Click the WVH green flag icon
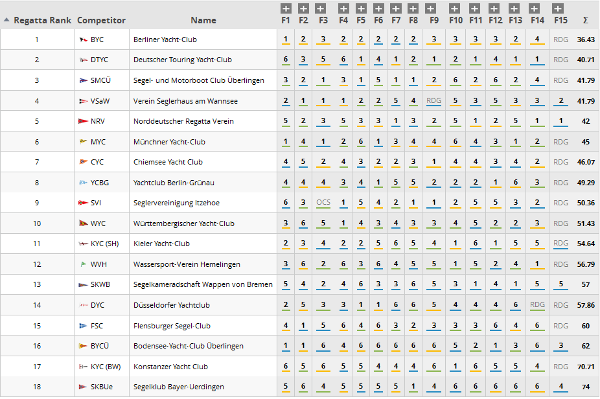This screenshot has width=600, height=399. pos(83,264)
